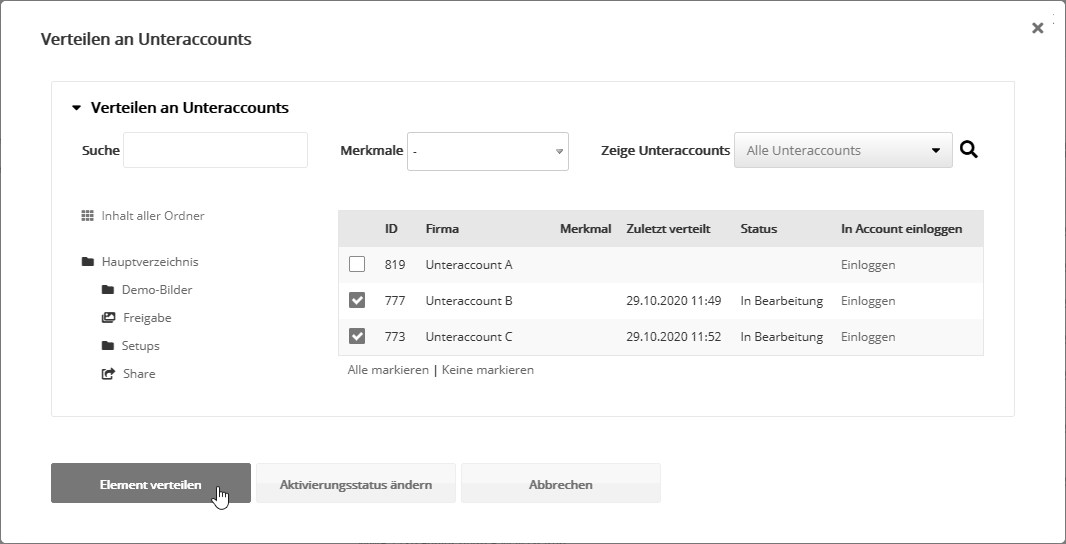
Task: Click the grid icon for Inhalt aller Ordner
Action: click(x=87, y=216)
